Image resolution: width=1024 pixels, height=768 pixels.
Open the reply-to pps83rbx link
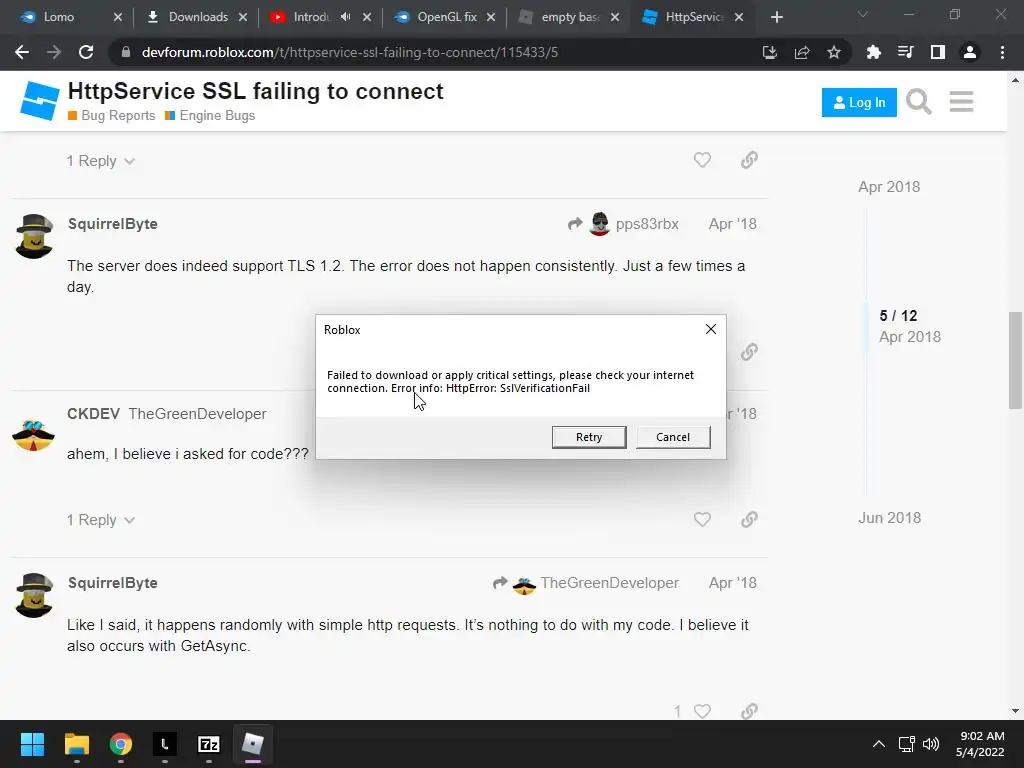[624, 224]
